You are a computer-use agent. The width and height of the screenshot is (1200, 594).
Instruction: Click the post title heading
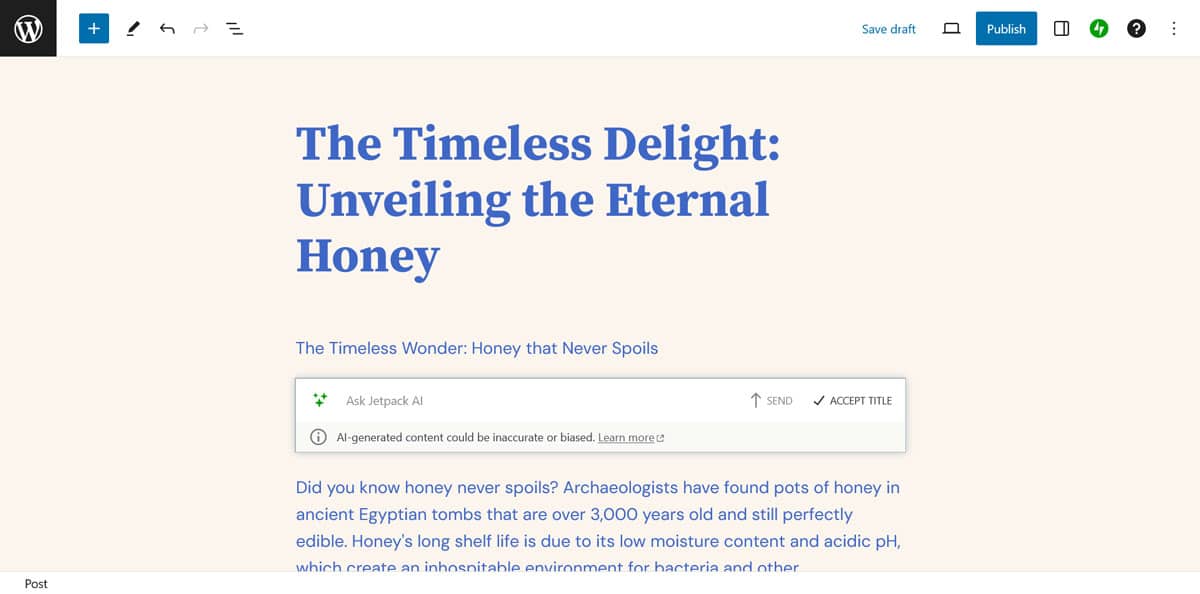pos(538,199)
